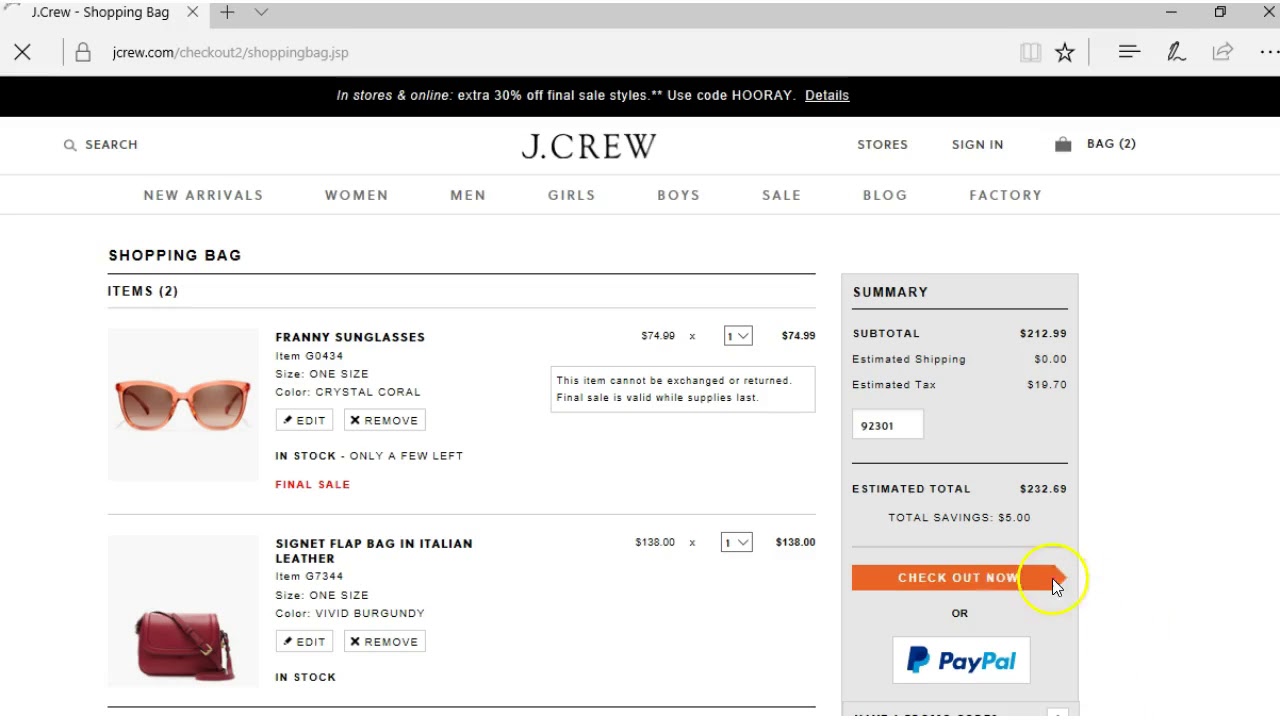Click the Estimated Tax value $19.70
The image size is (1280, 720).
click(1047, 385)
